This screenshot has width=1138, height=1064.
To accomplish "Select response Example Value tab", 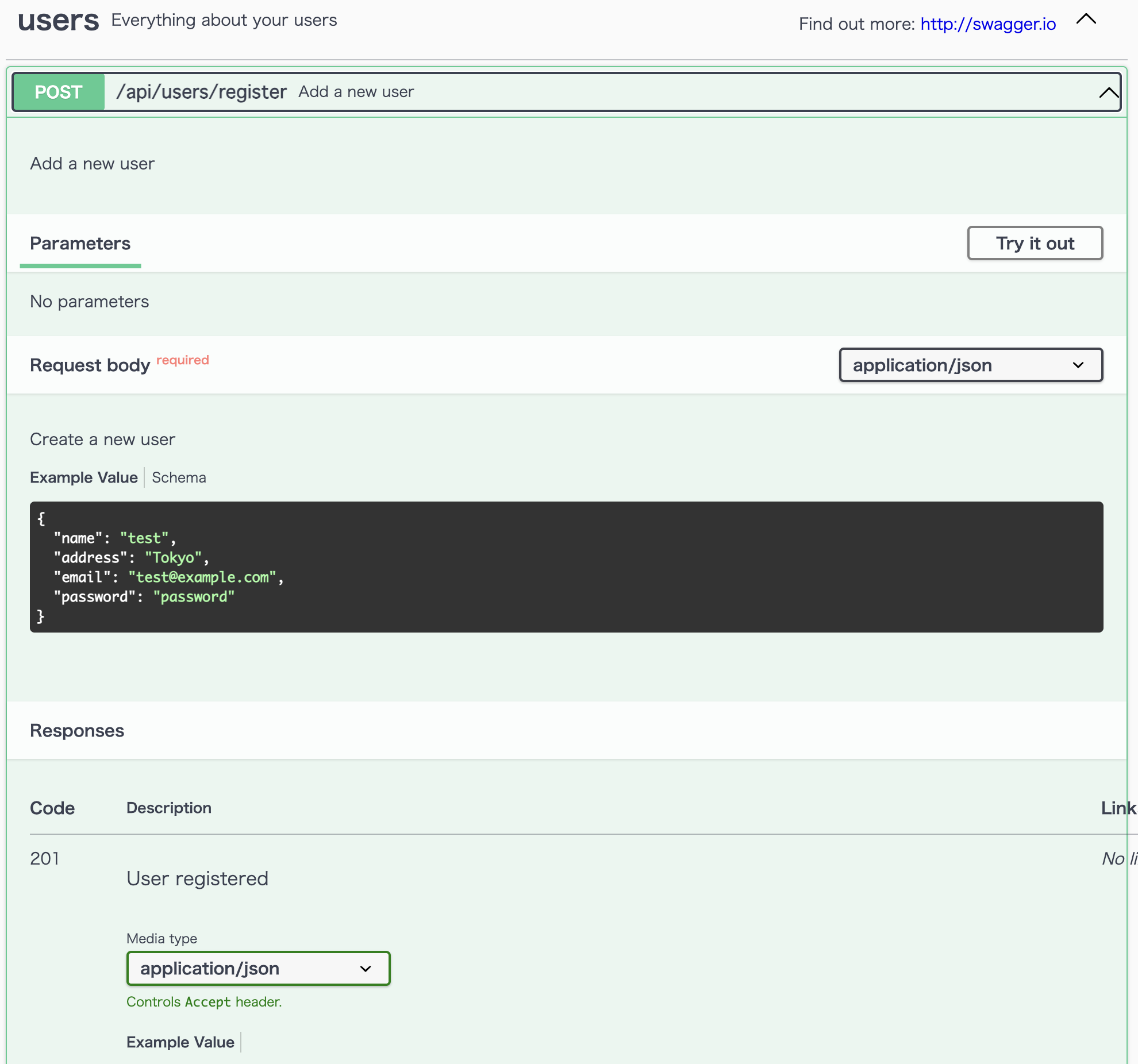I will pos(180,1042).
